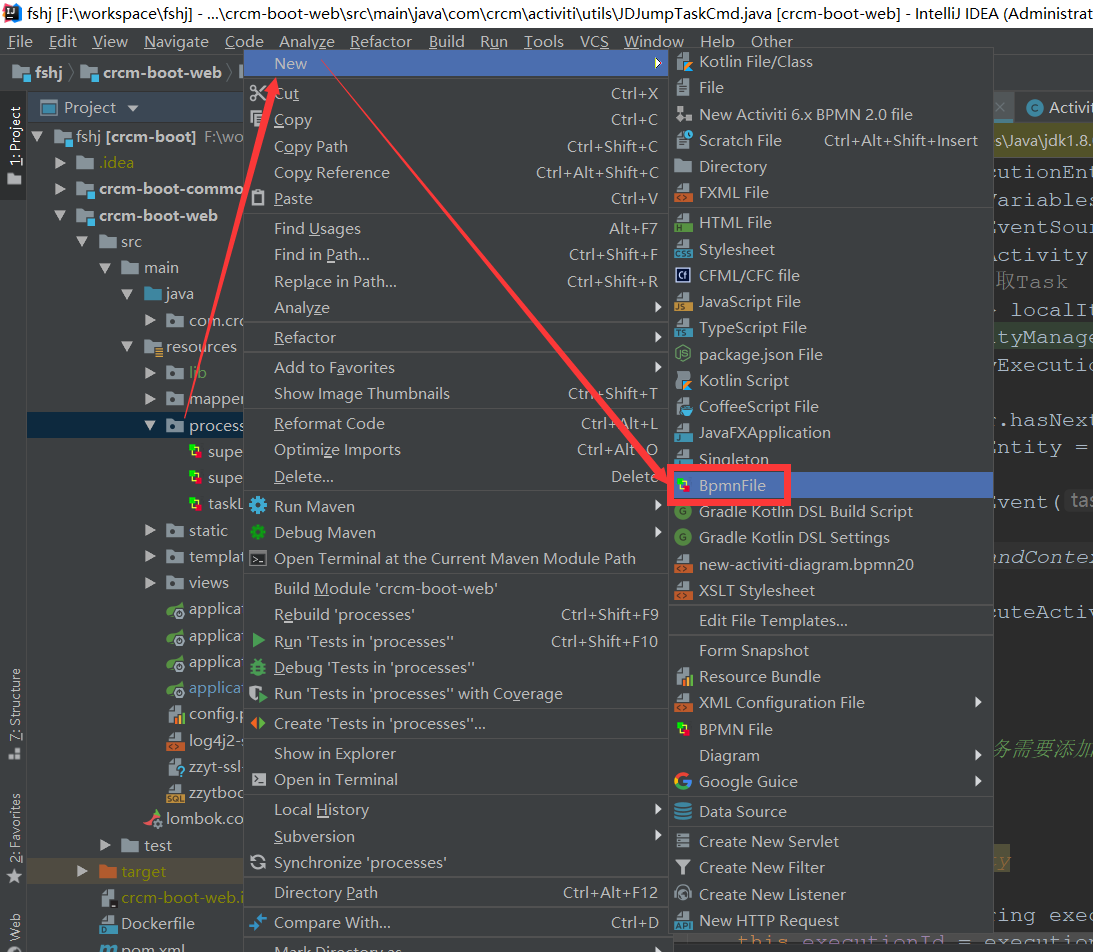This screenshot has height=952, width=1093.
Task: Click the BpmnFile icon
Action: click(x=684, y=486)
